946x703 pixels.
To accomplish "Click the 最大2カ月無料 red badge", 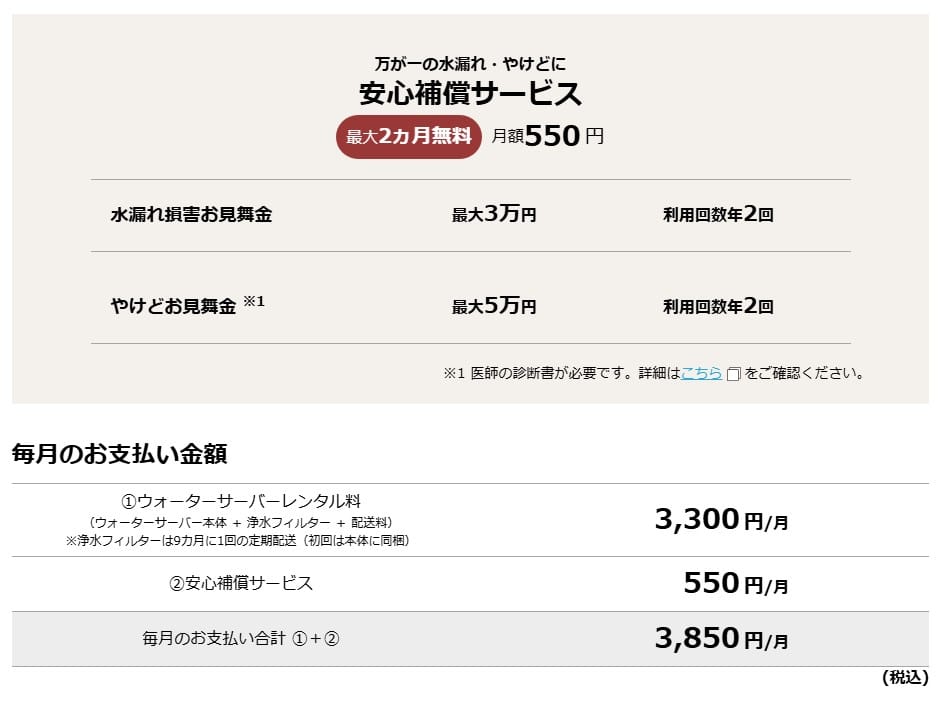I will click(408, 136).
